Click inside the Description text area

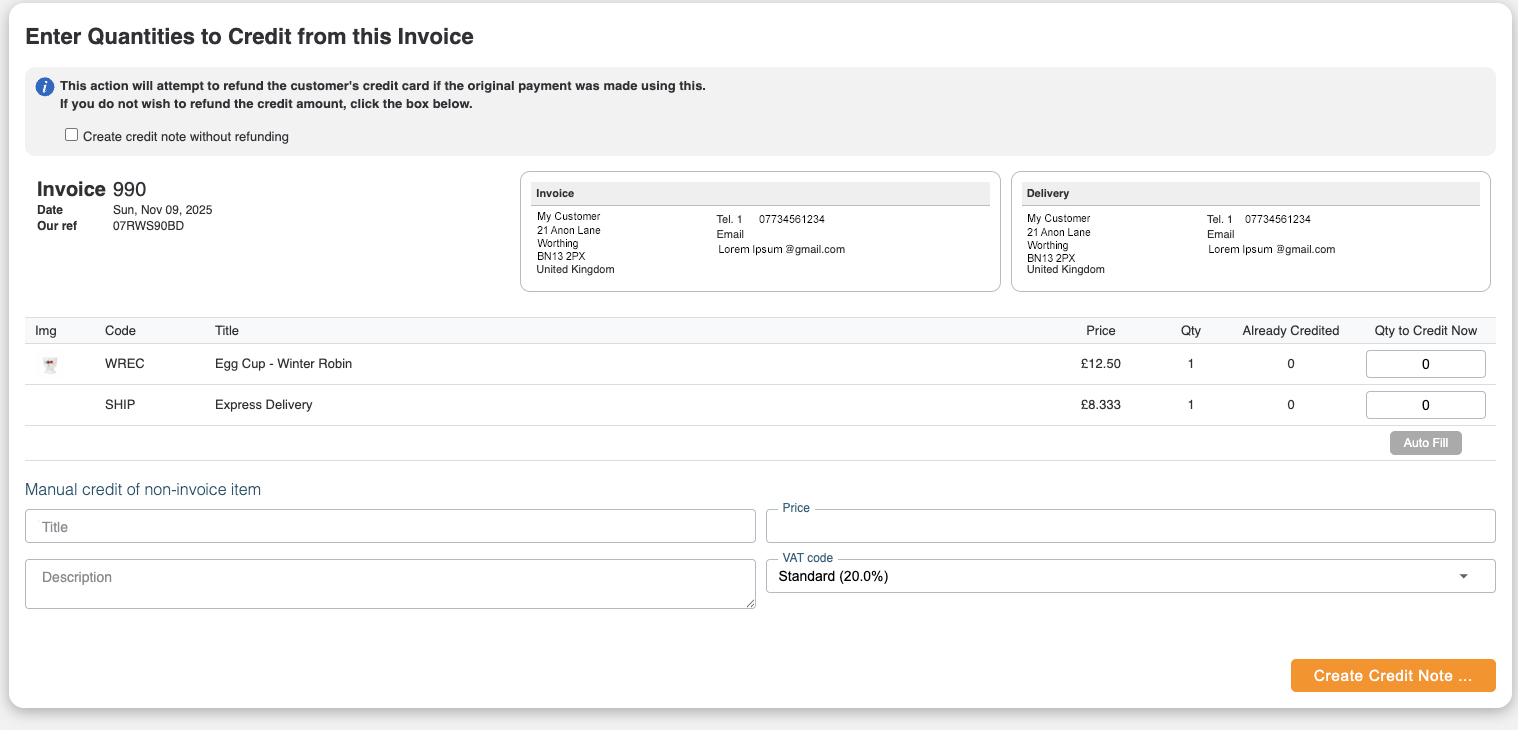click(x=390, y=584)
